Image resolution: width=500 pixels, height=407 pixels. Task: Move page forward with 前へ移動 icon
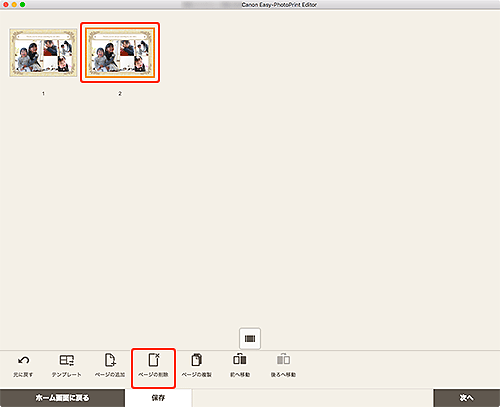[x=240, y=359]
